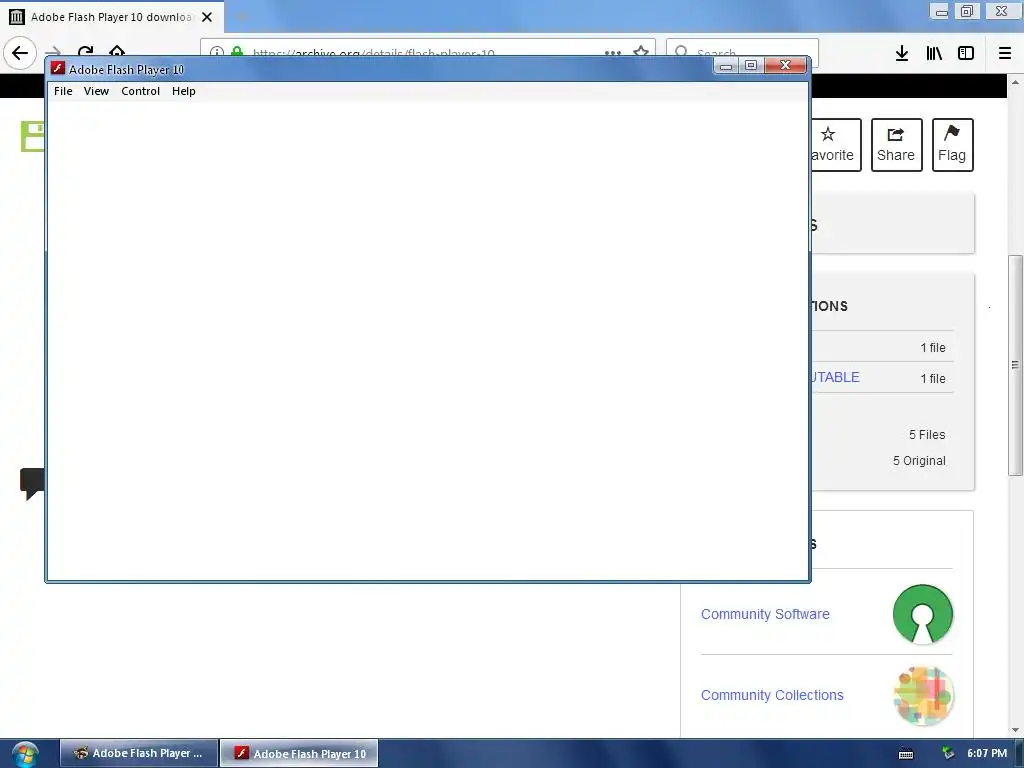Open the Help menu in Flash Player
This screenshot has width=1024, height=768.
coord(184,91)
